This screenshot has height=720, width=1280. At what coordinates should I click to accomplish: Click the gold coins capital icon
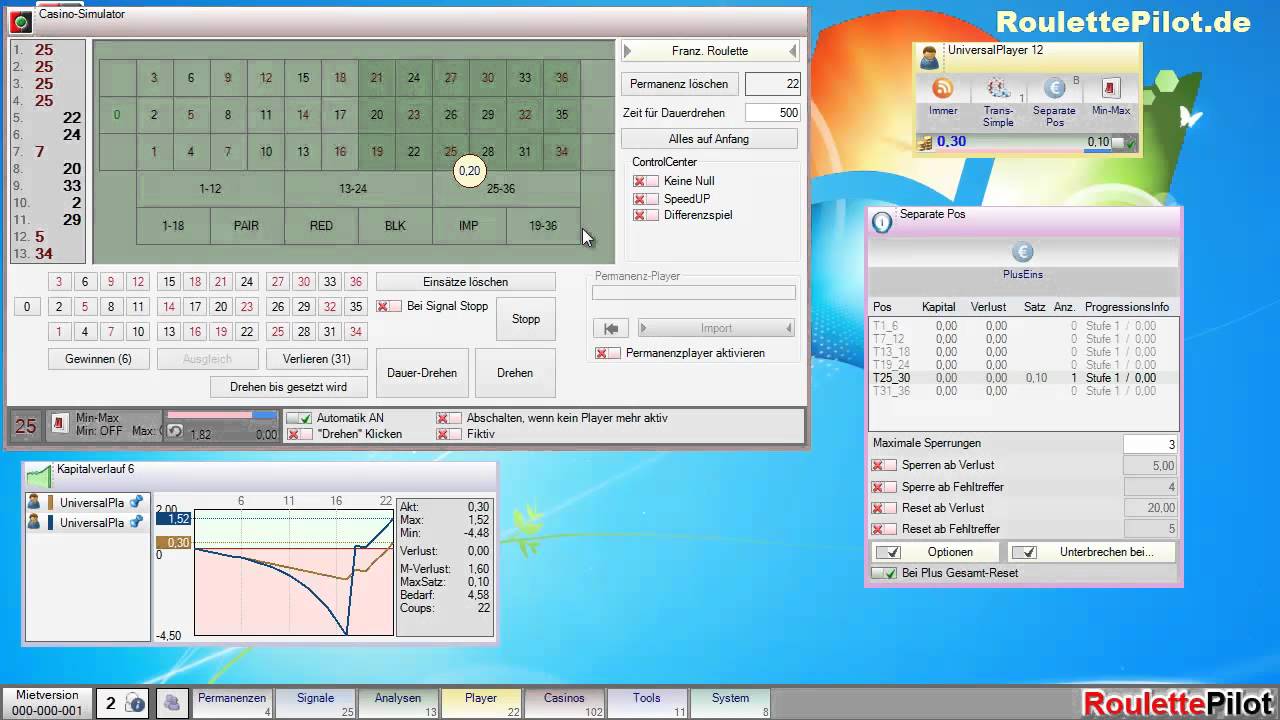tap(925, 143)
